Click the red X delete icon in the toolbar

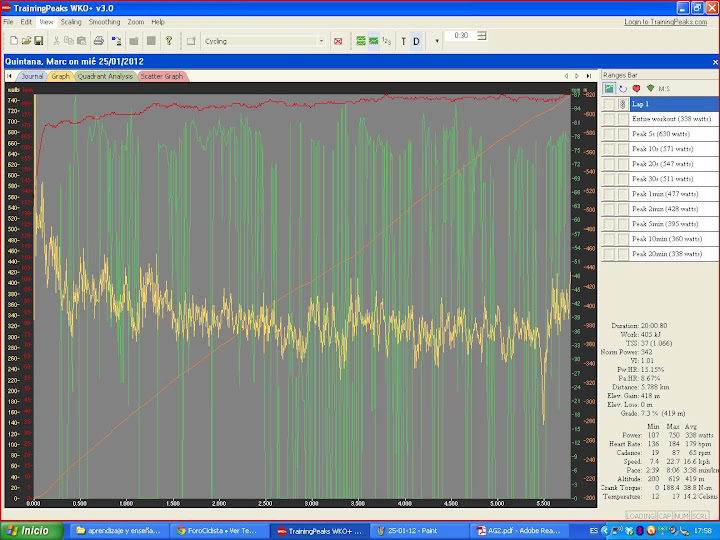pos(338,41)
